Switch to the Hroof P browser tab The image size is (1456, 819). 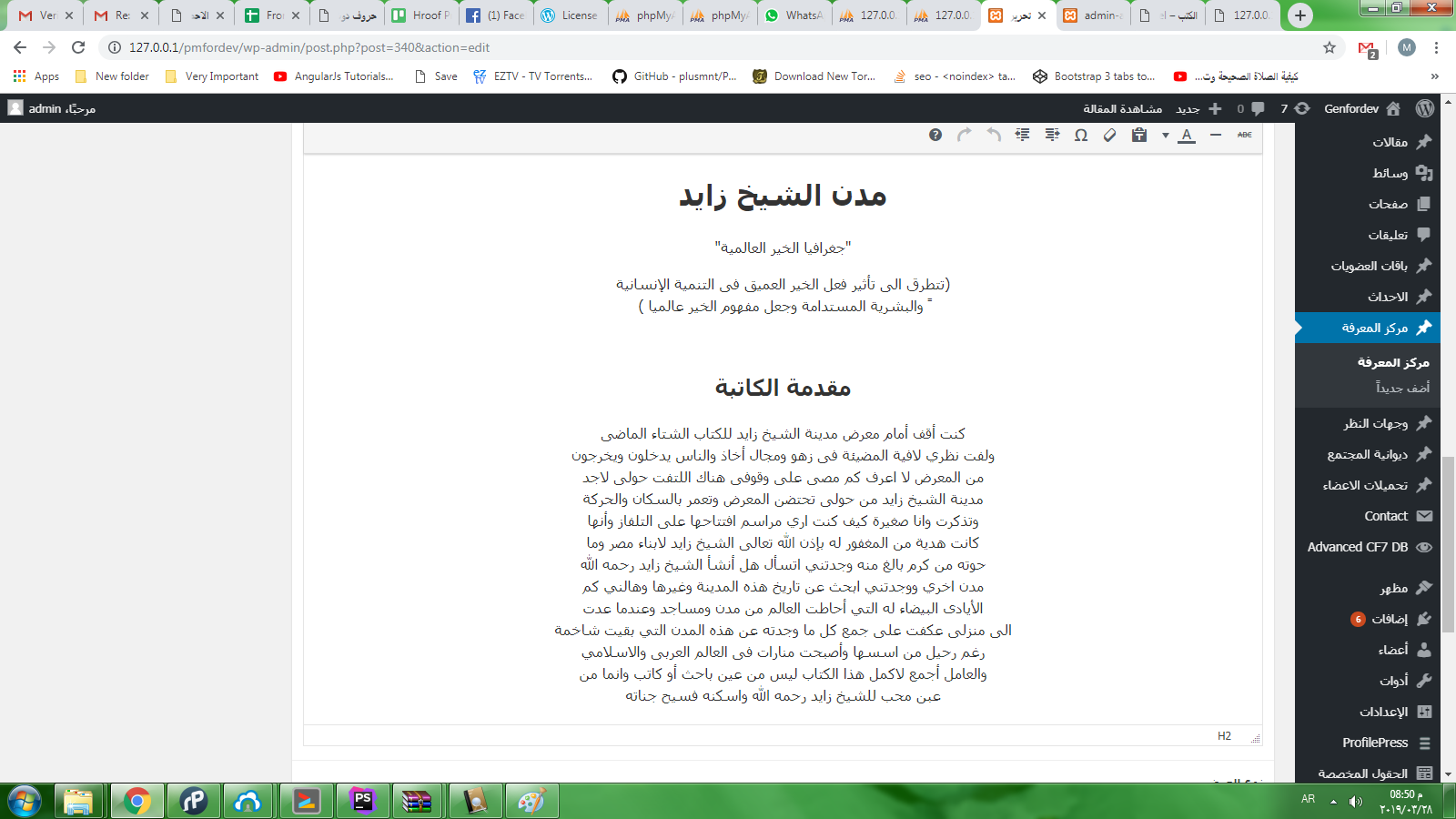pos(420,15)
